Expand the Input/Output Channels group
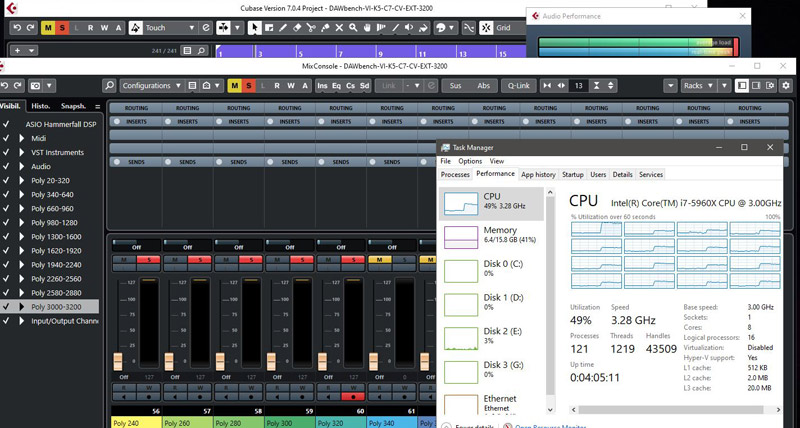Viewport: 800px width, 428px height. click(x=21, y=321)
